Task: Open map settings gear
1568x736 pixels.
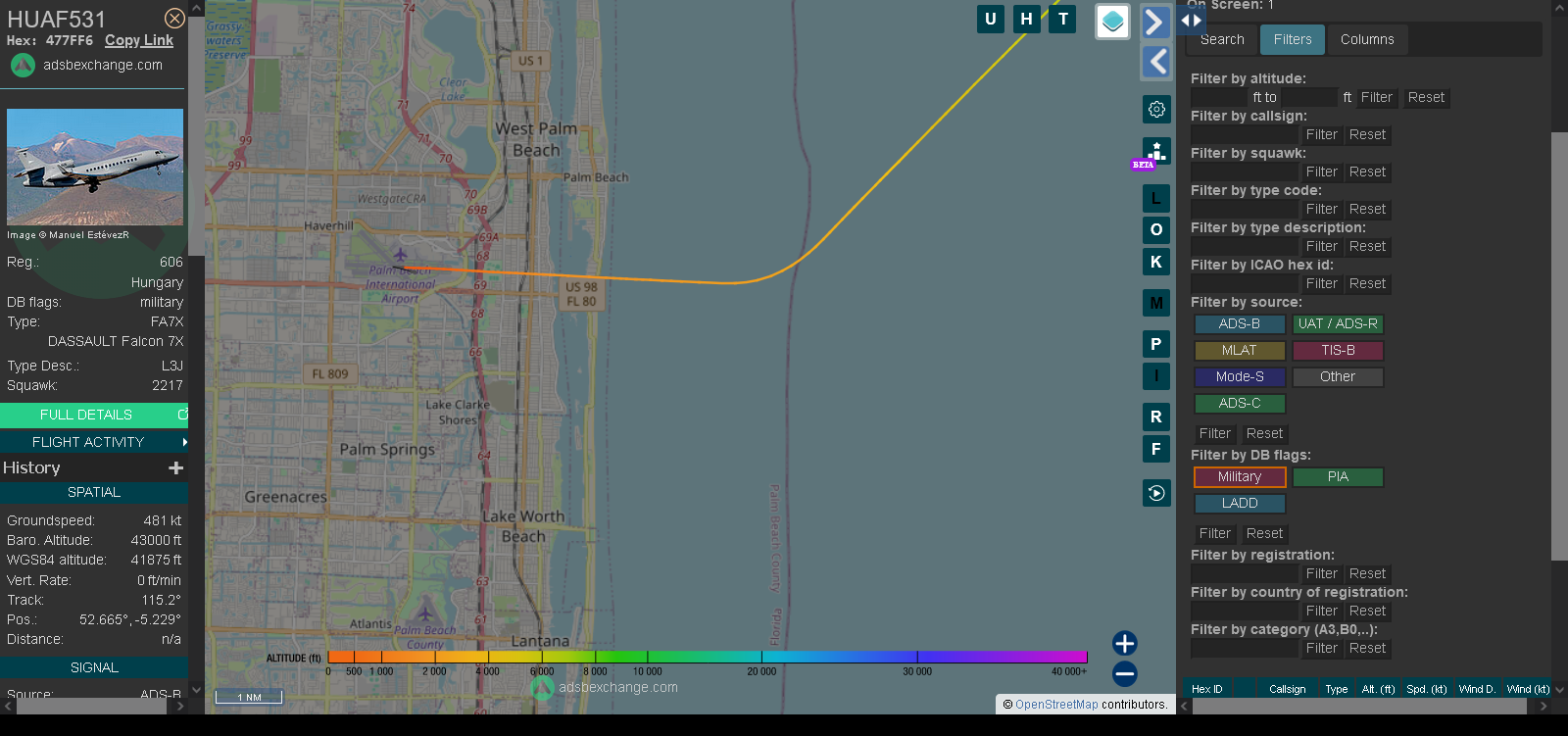Action: coord(1156,109)
